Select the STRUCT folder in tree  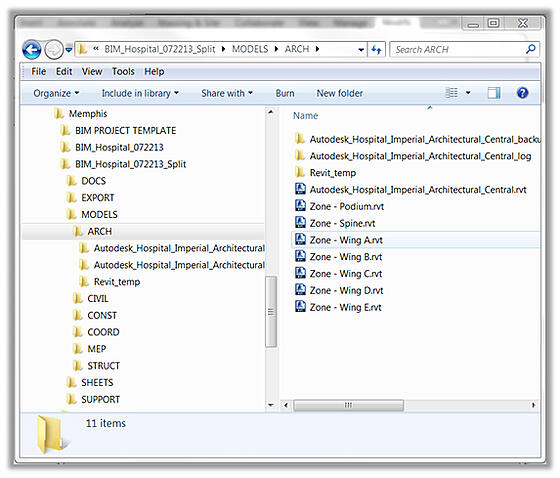[x=96, y=365]
